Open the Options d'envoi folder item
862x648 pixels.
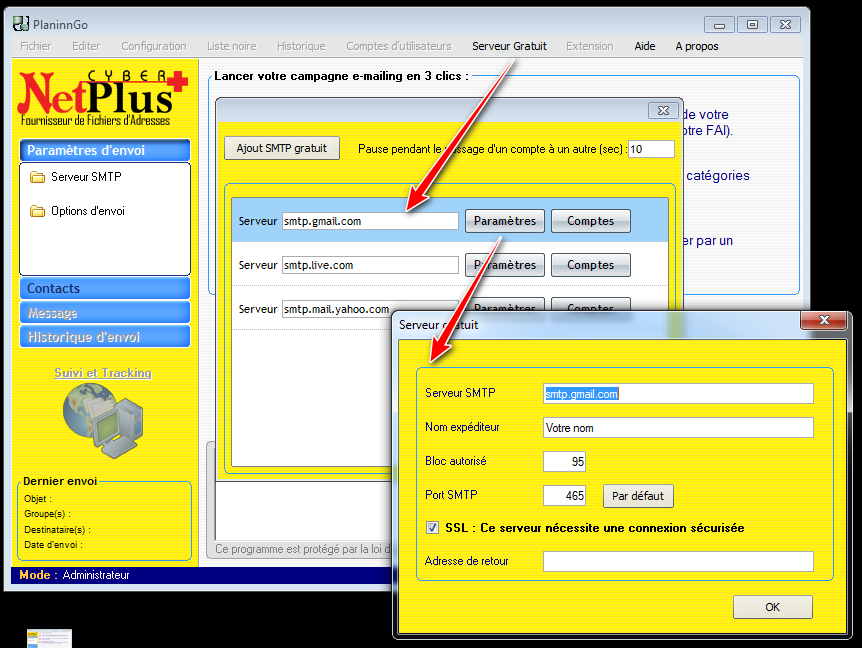coord(87,212)
